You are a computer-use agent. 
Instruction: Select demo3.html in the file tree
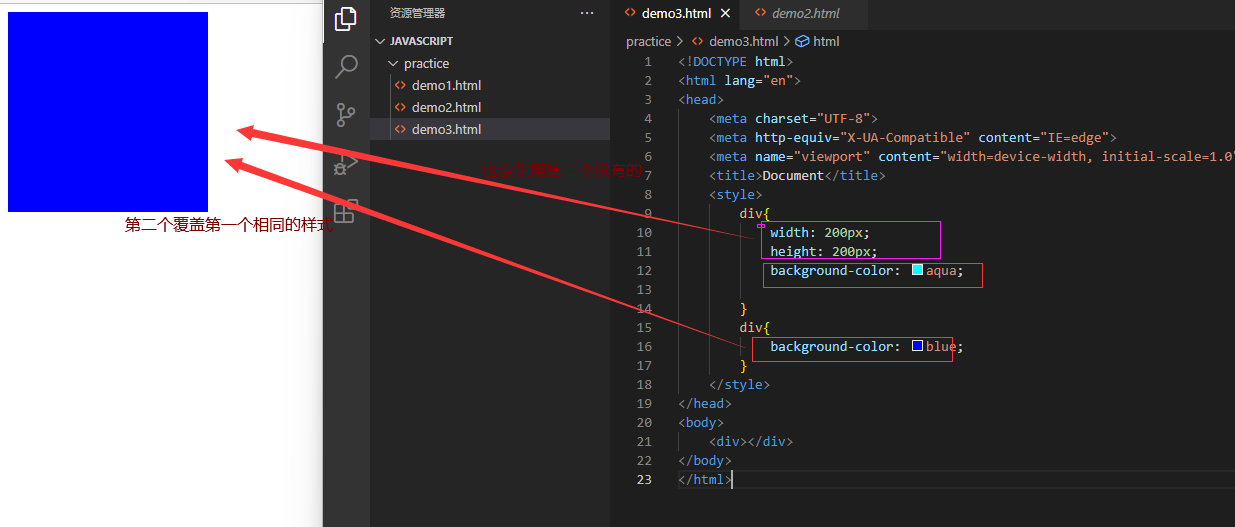(x=490, y=129)
